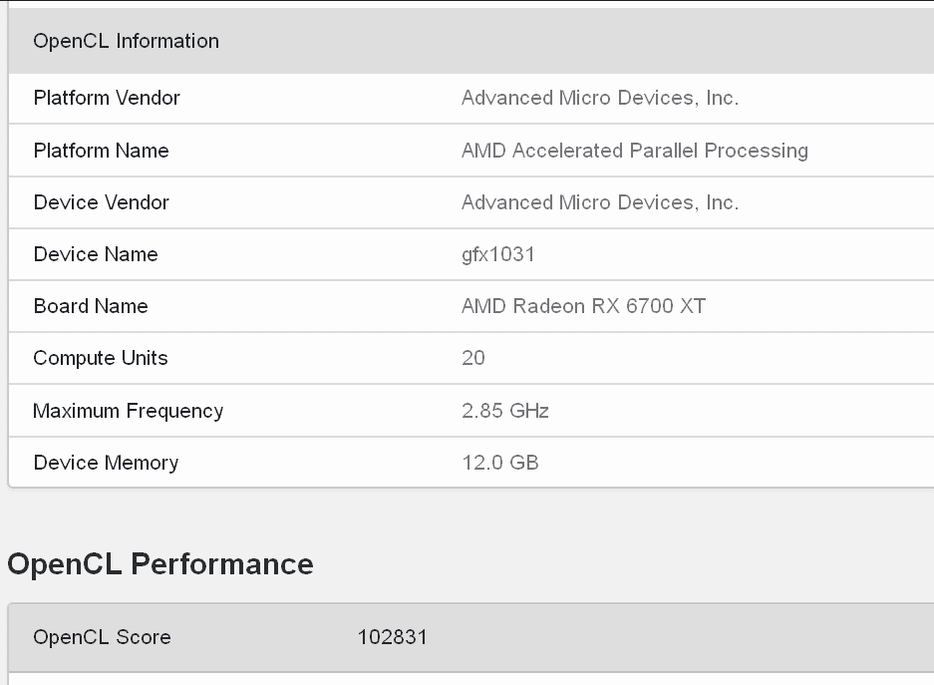Click the 2.85 GHz frequency value
Viewport: 934px width, 685px height.
click(x=505, y=411)
